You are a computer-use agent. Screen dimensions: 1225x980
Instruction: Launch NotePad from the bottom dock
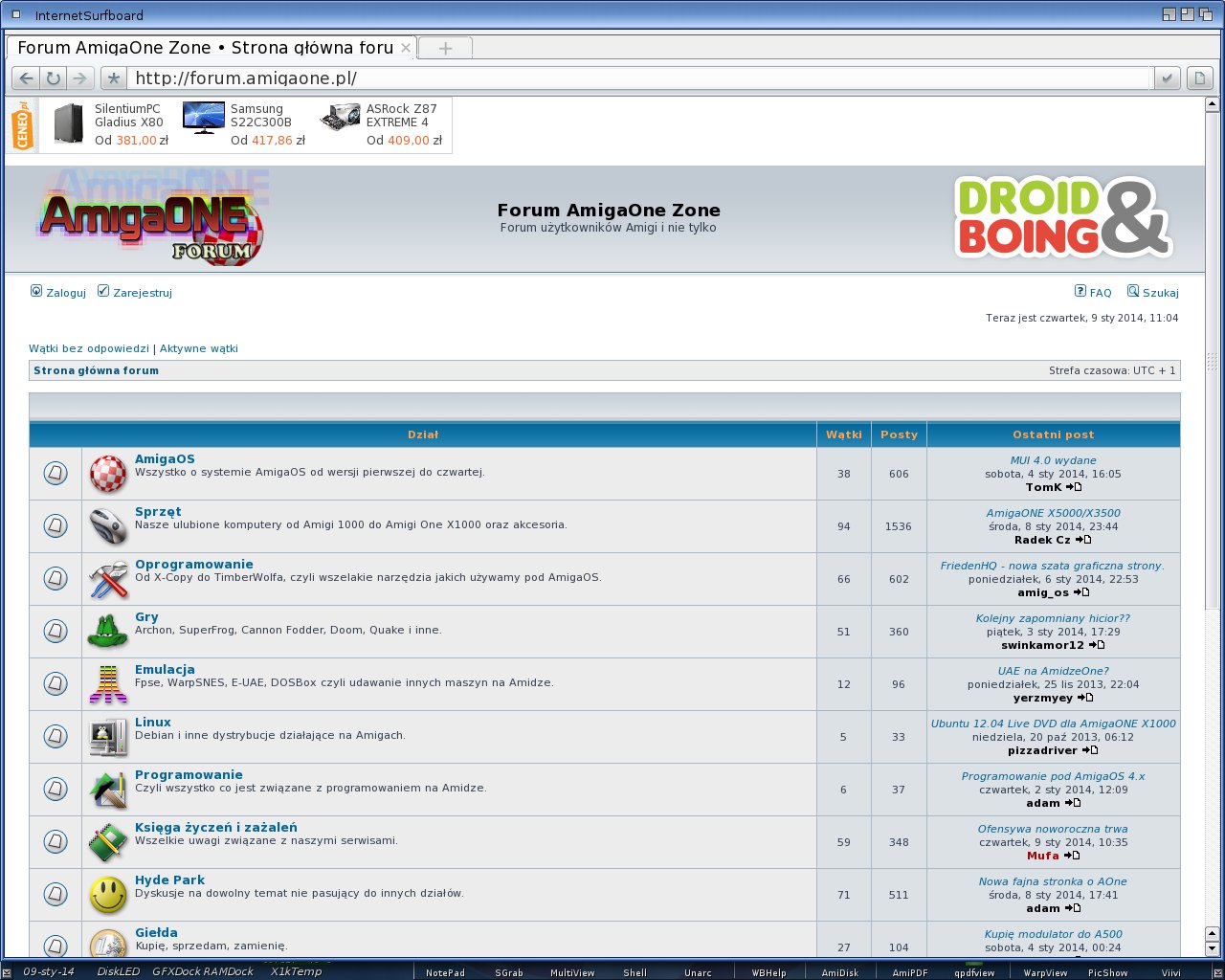coord(445,972)
